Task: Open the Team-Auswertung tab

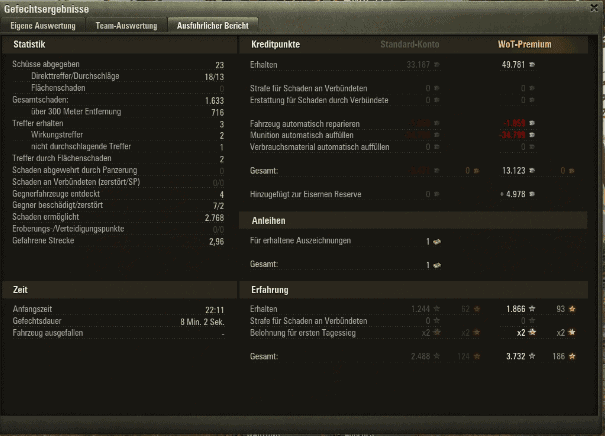Action: 126,26
